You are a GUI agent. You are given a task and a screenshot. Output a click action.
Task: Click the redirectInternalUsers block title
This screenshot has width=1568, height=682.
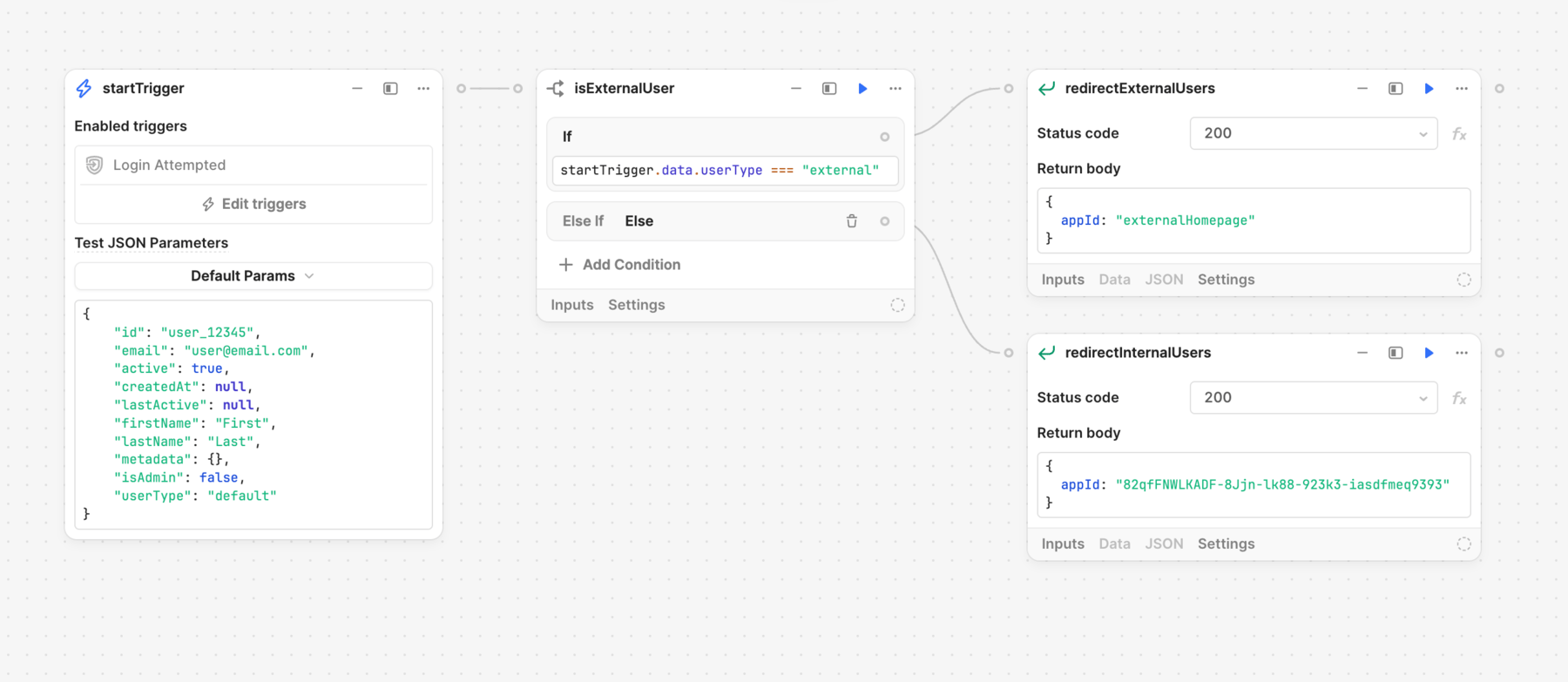point(1138,353)
